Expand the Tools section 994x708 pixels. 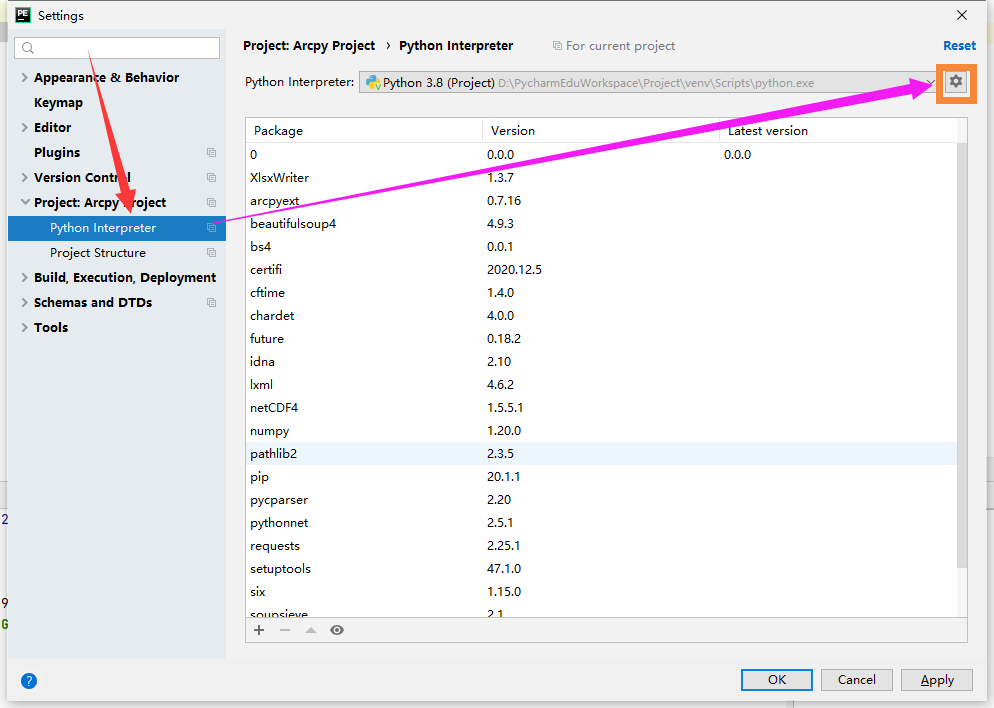pyautogui.click(x=25, y=328)
